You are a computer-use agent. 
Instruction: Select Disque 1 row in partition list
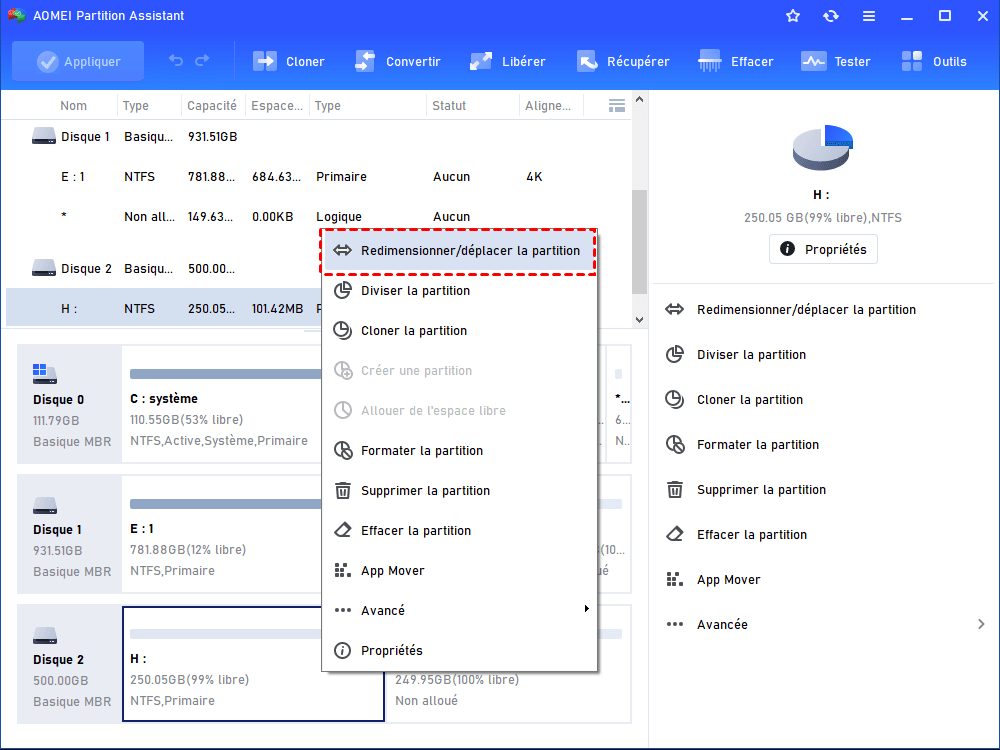tap(319, 136)
